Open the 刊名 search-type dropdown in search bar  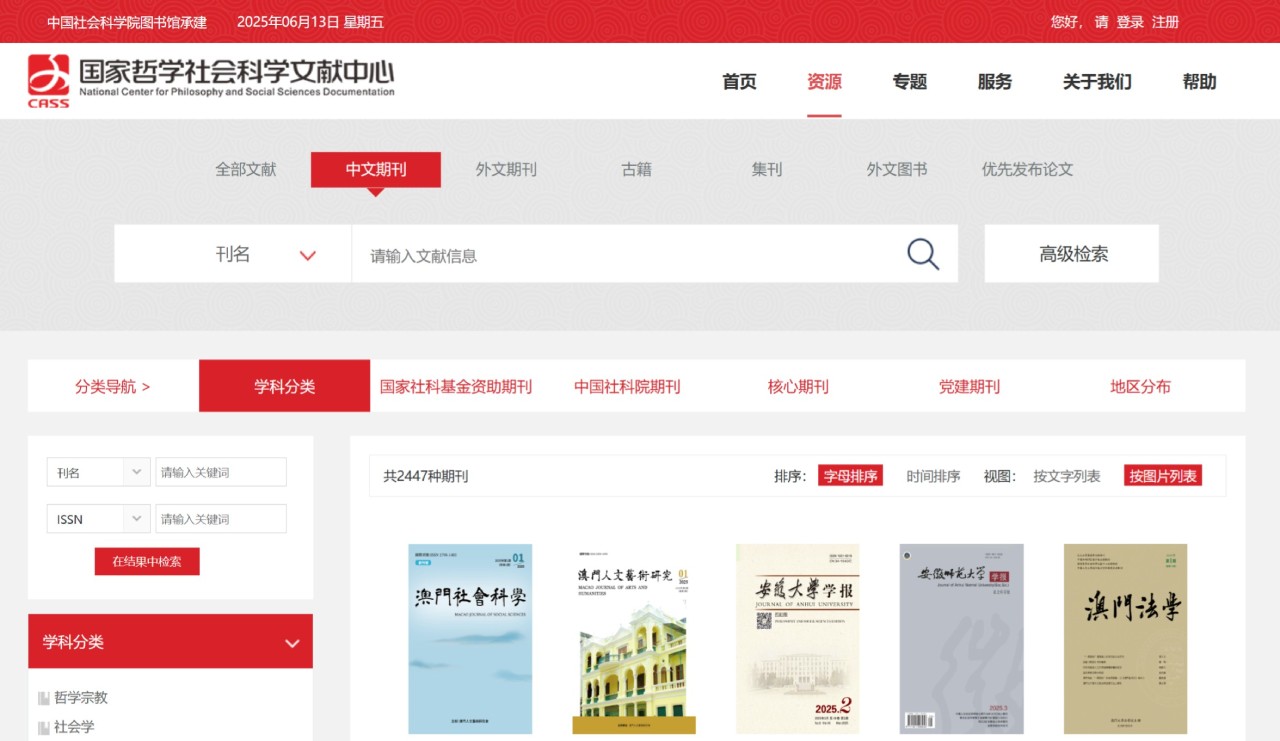click(233, 254)
